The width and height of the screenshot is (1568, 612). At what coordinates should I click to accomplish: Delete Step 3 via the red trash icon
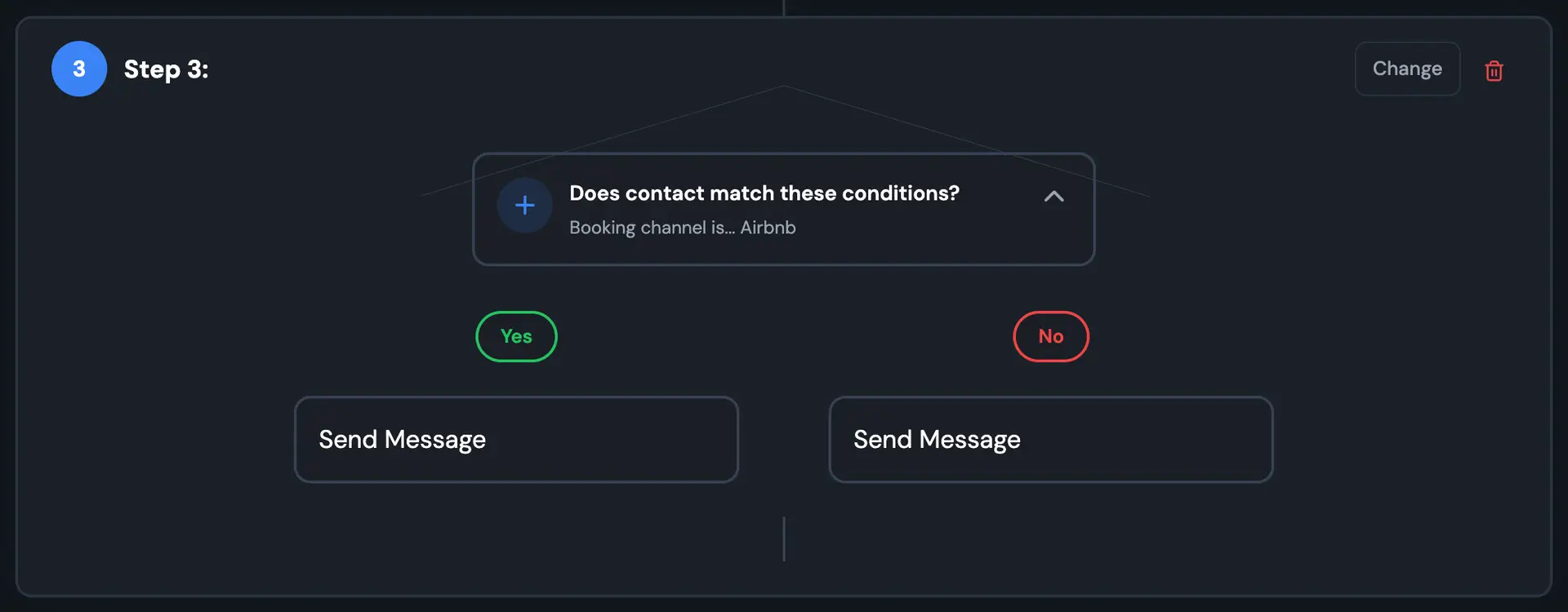coord(1494,70)
